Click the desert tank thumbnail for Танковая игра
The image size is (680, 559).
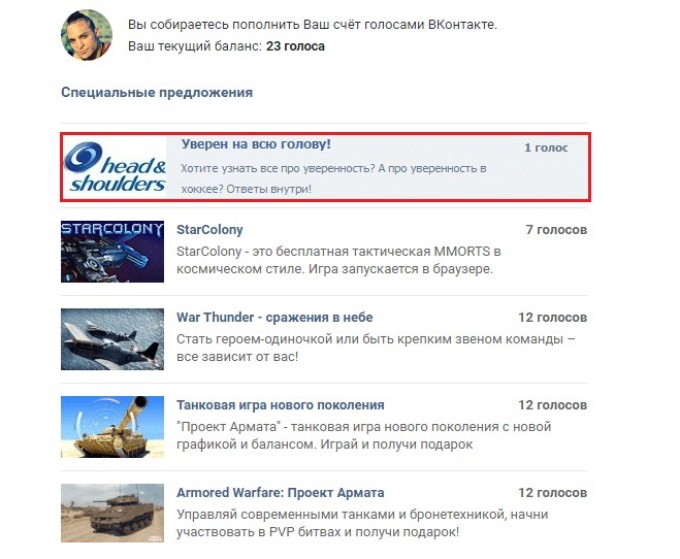click(x=112, y=427)
